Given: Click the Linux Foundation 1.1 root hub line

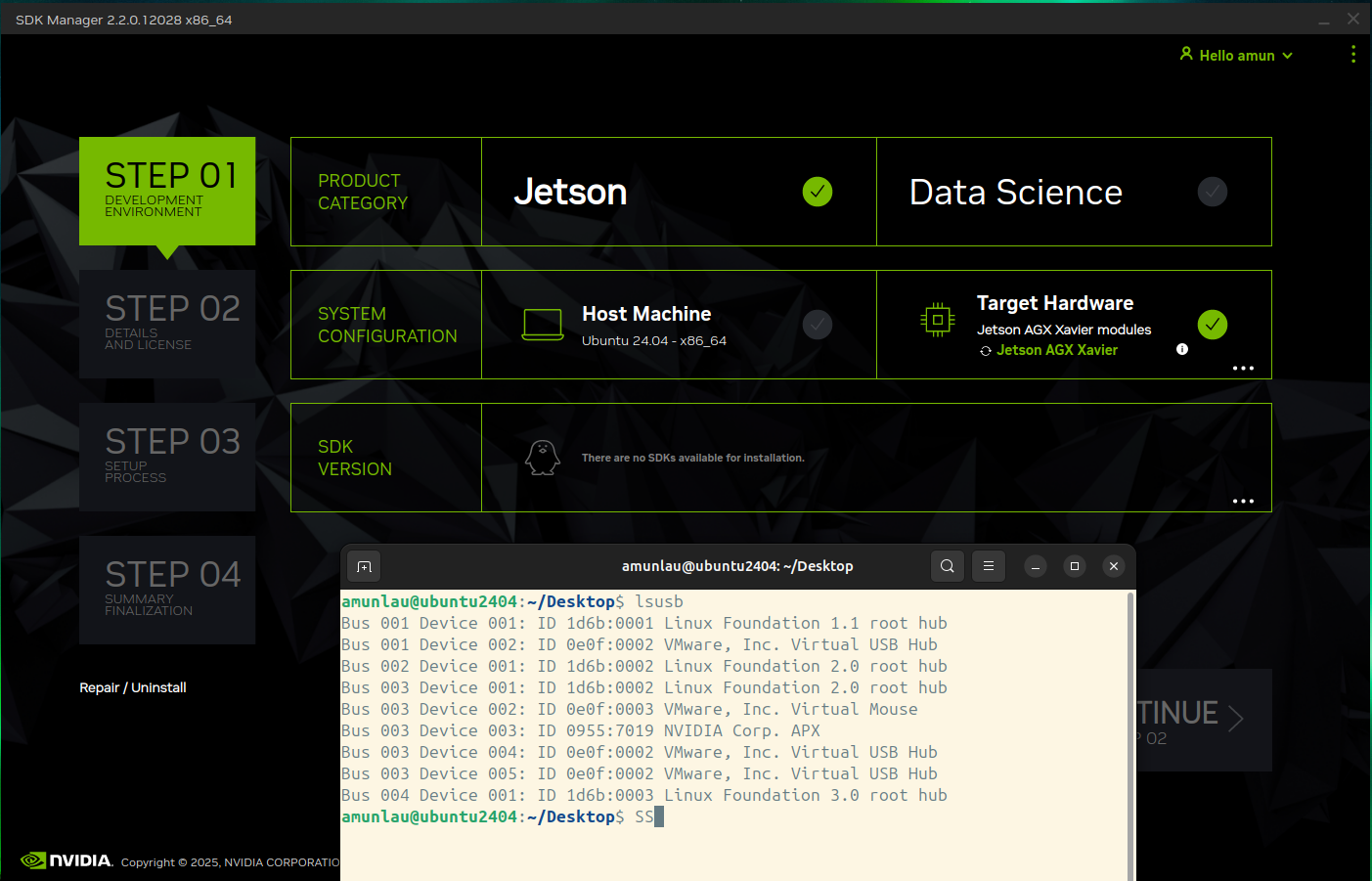Looking at the screenshot, I should 644,623.
